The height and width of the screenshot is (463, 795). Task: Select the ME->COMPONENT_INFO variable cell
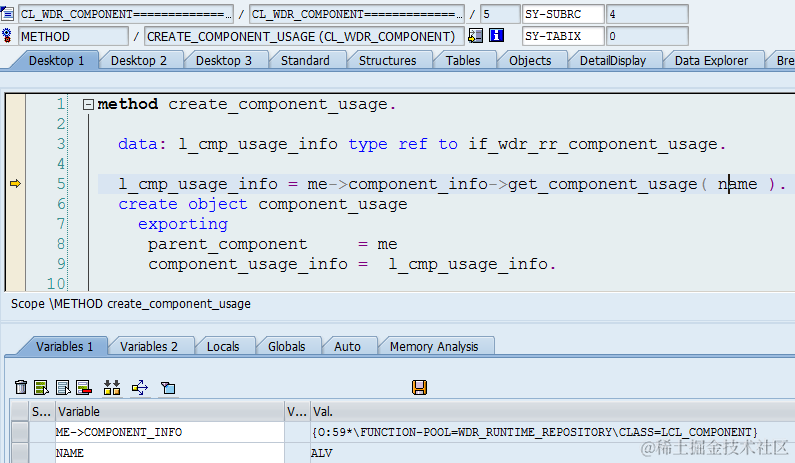pos(169,432)
